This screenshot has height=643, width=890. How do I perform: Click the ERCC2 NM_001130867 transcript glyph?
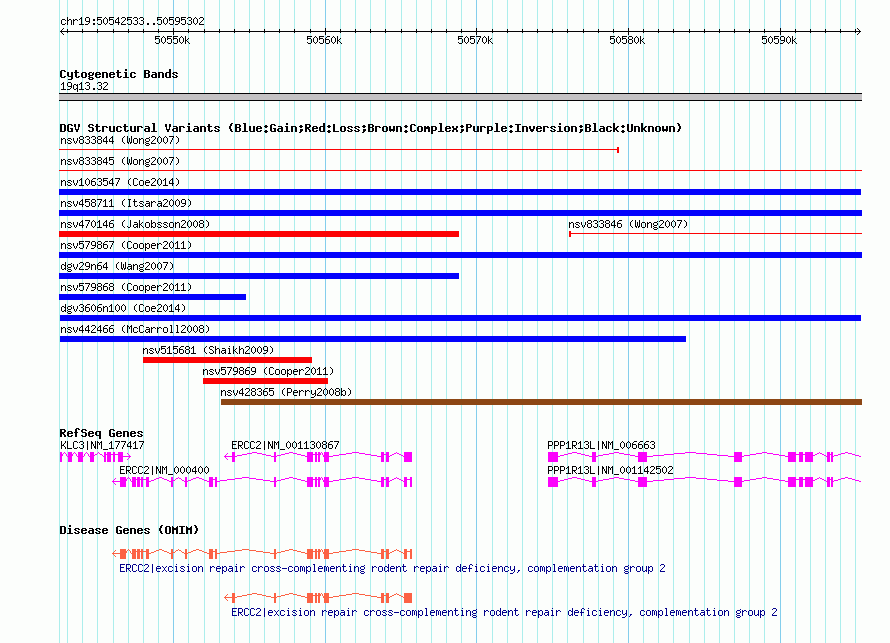[318, 457]
